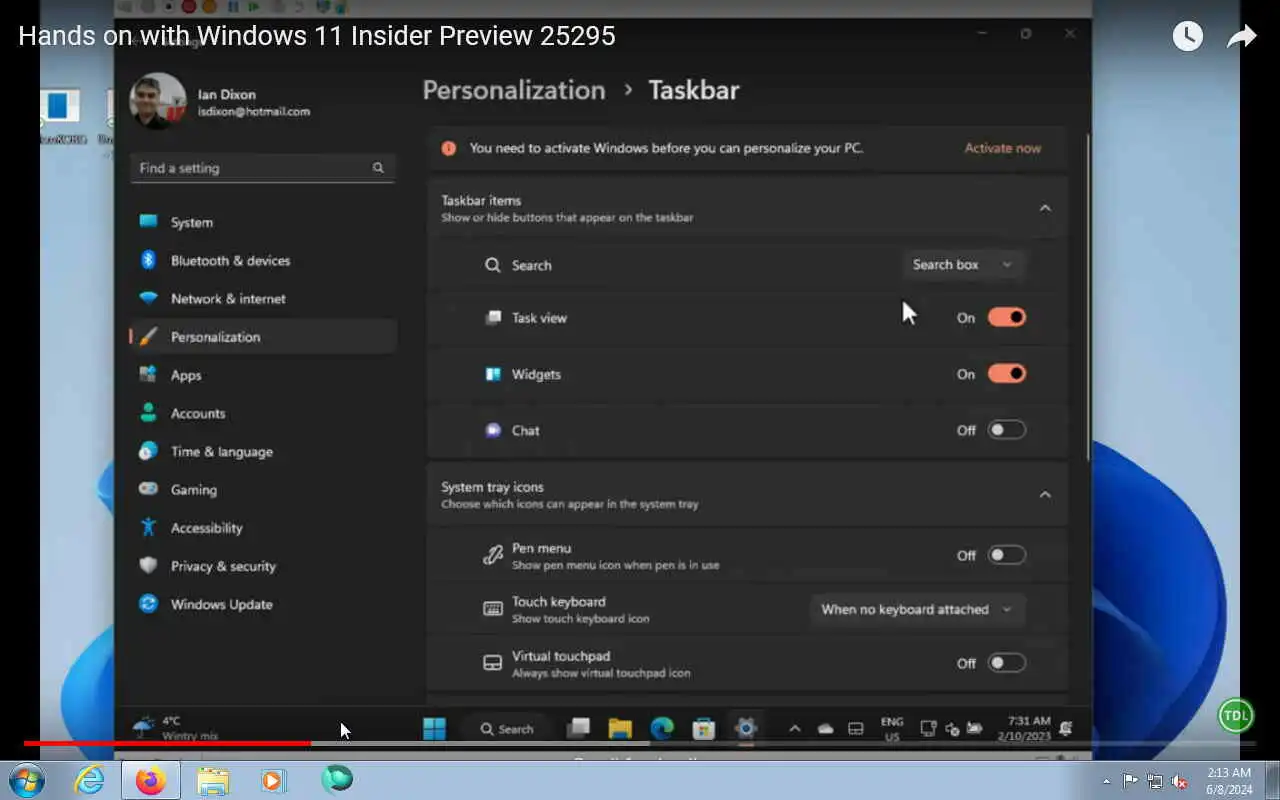1280x800 pixels.
Task: Open Microsoft Edge on the Windows 11 taskbar
Action: tap(662, 729)
